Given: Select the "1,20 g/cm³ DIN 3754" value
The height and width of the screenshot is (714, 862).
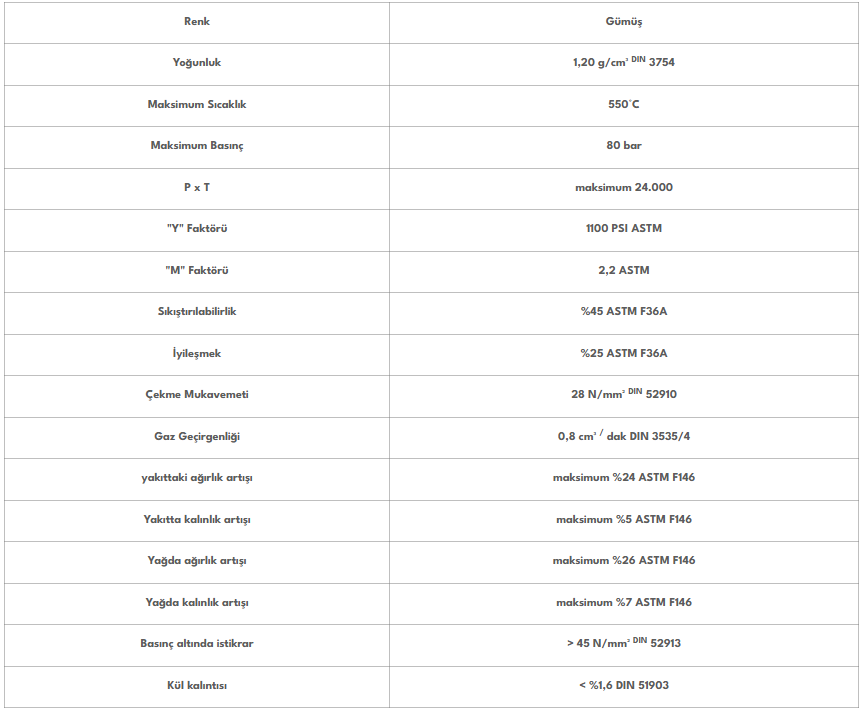Looking at the screenshot, I should coord(623,62).
